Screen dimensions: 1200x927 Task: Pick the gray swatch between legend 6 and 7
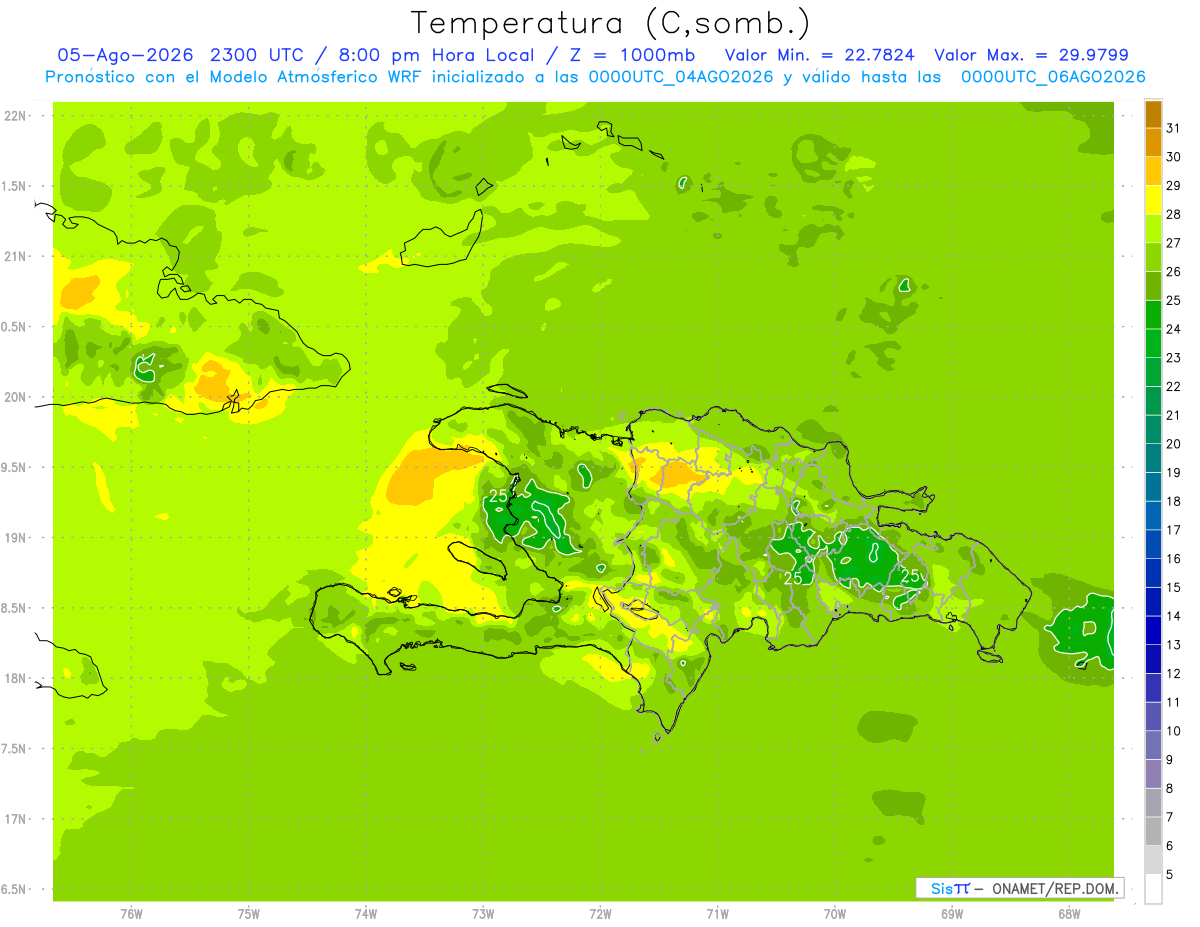(1153, 831)
